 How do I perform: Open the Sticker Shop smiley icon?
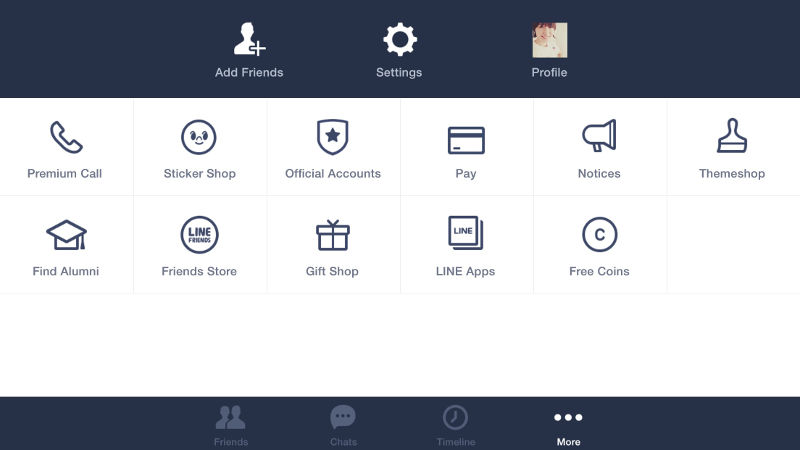tap(199, 137)
